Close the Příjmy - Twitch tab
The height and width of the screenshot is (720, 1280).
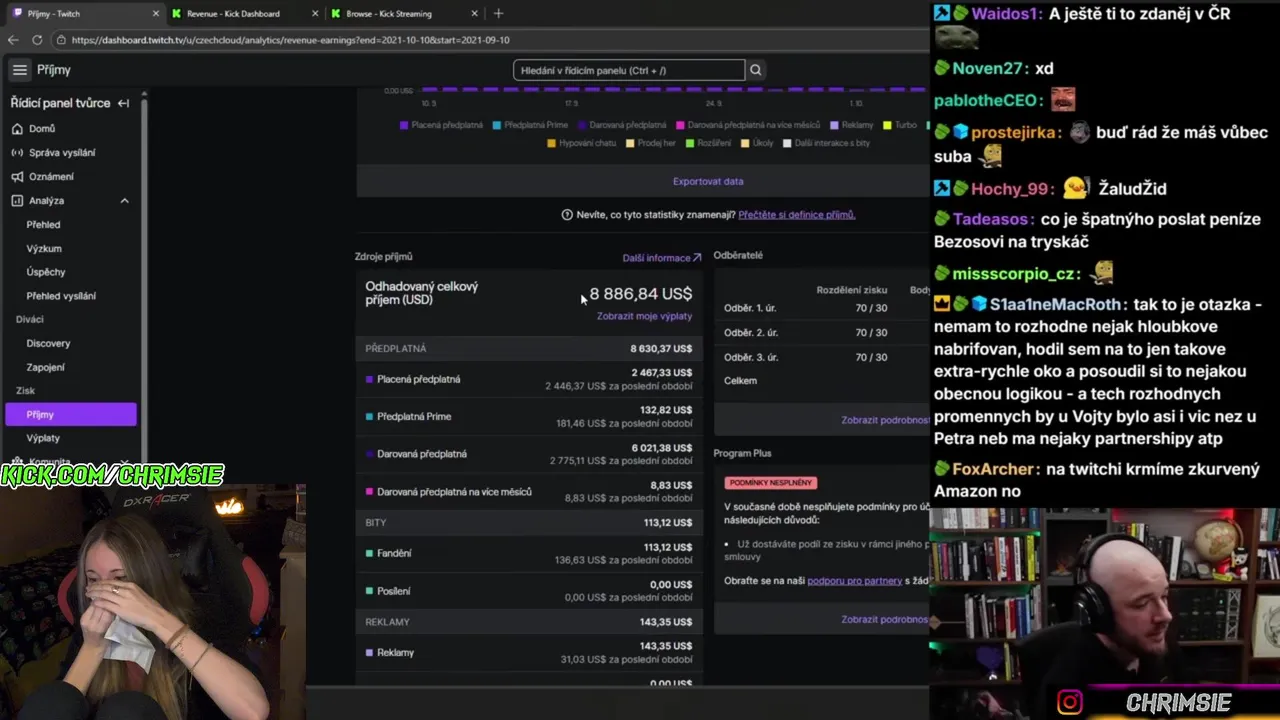pos(155,14)
